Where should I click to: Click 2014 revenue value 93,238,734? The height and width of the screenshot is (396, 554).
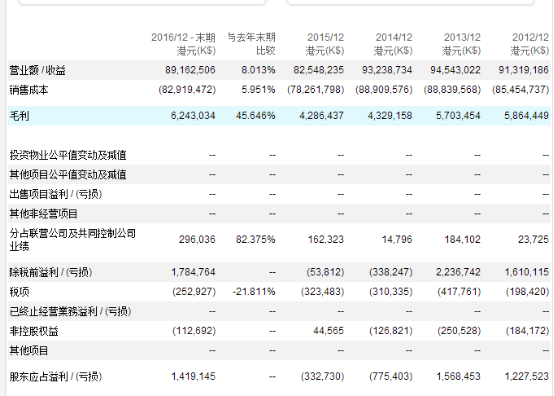tap(387, 70)
